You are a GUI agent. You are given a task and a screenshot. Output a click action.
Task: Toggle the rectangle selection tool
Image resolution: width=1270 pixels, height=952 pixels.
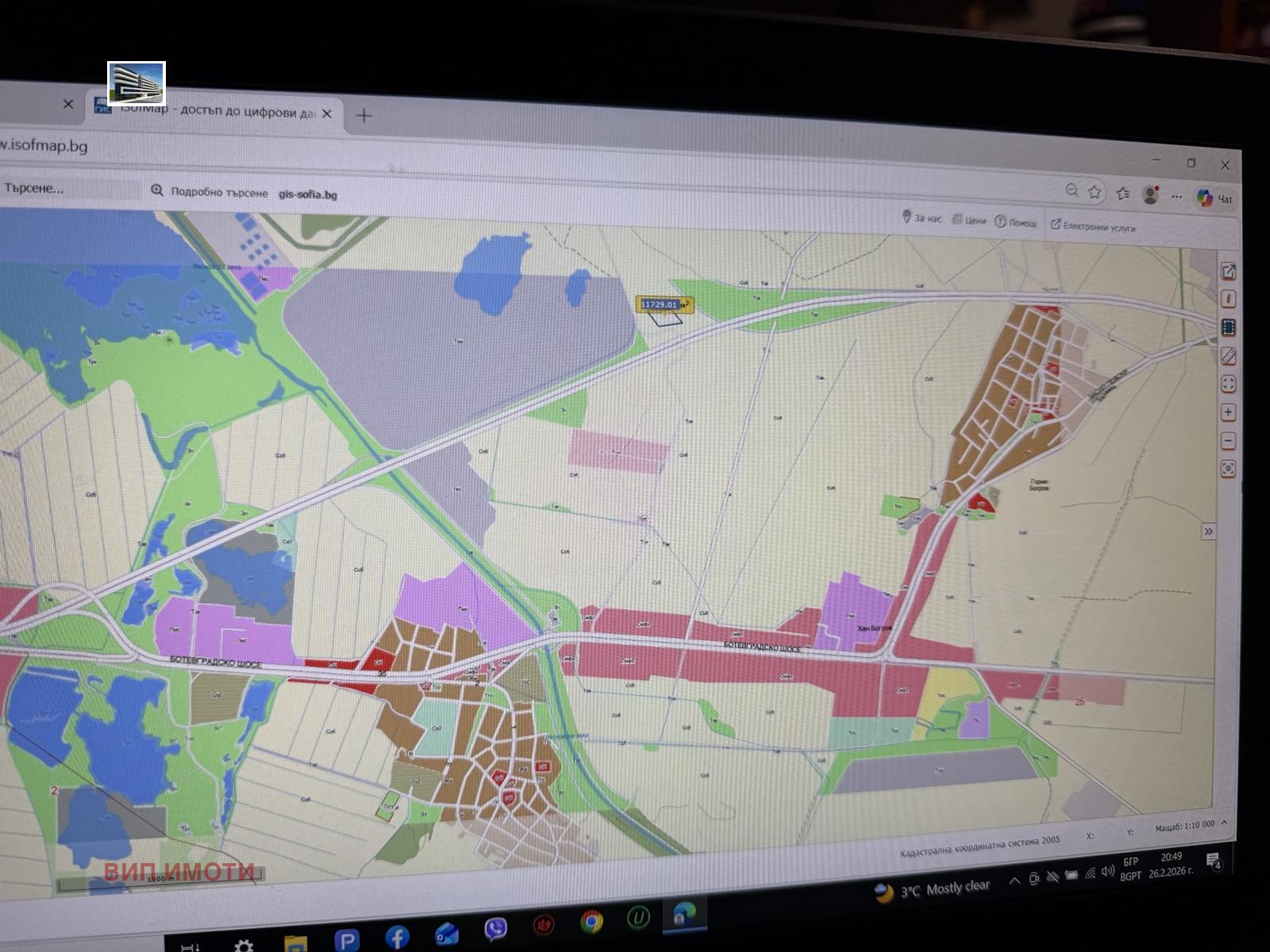point(1228,327)
